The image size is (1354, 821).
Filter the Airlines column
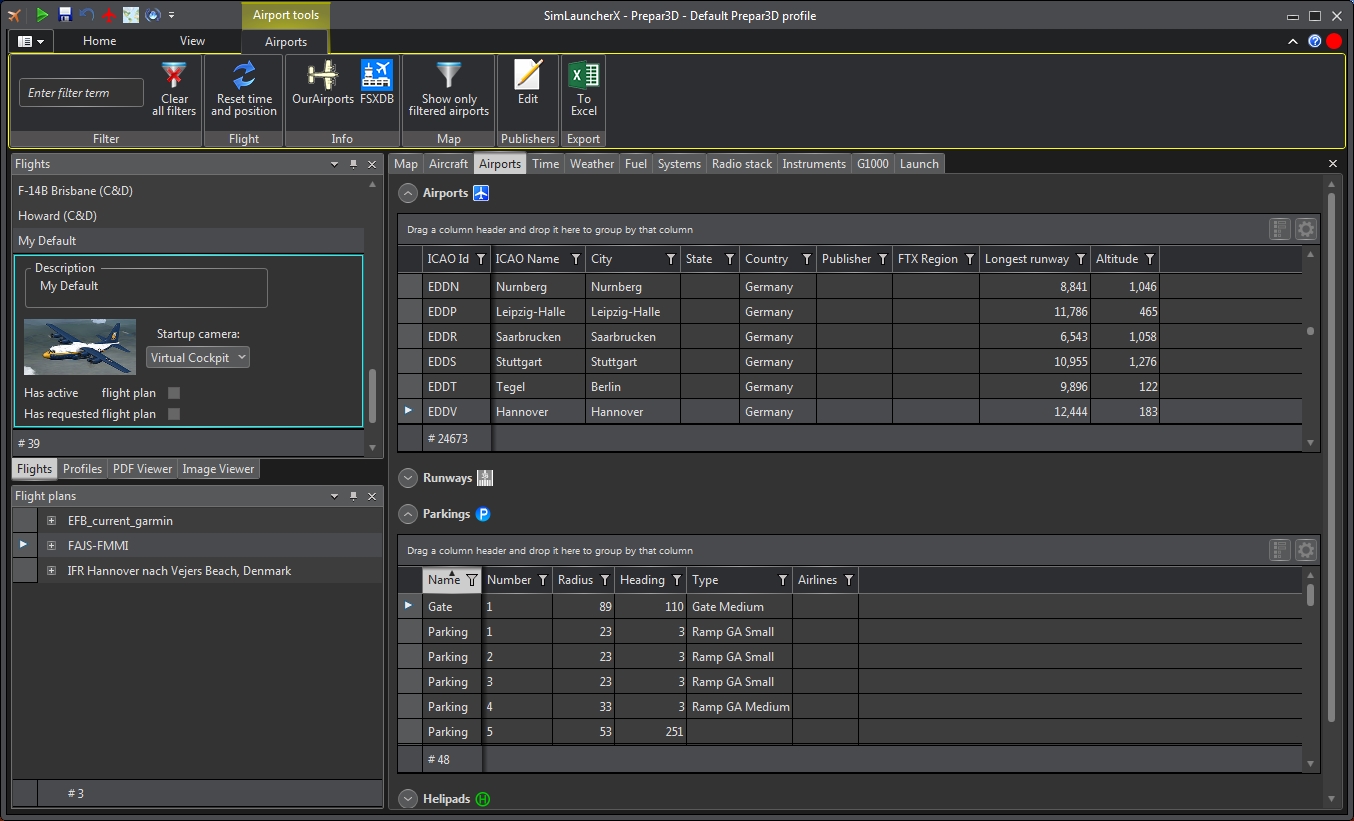(x=849, y=581)
